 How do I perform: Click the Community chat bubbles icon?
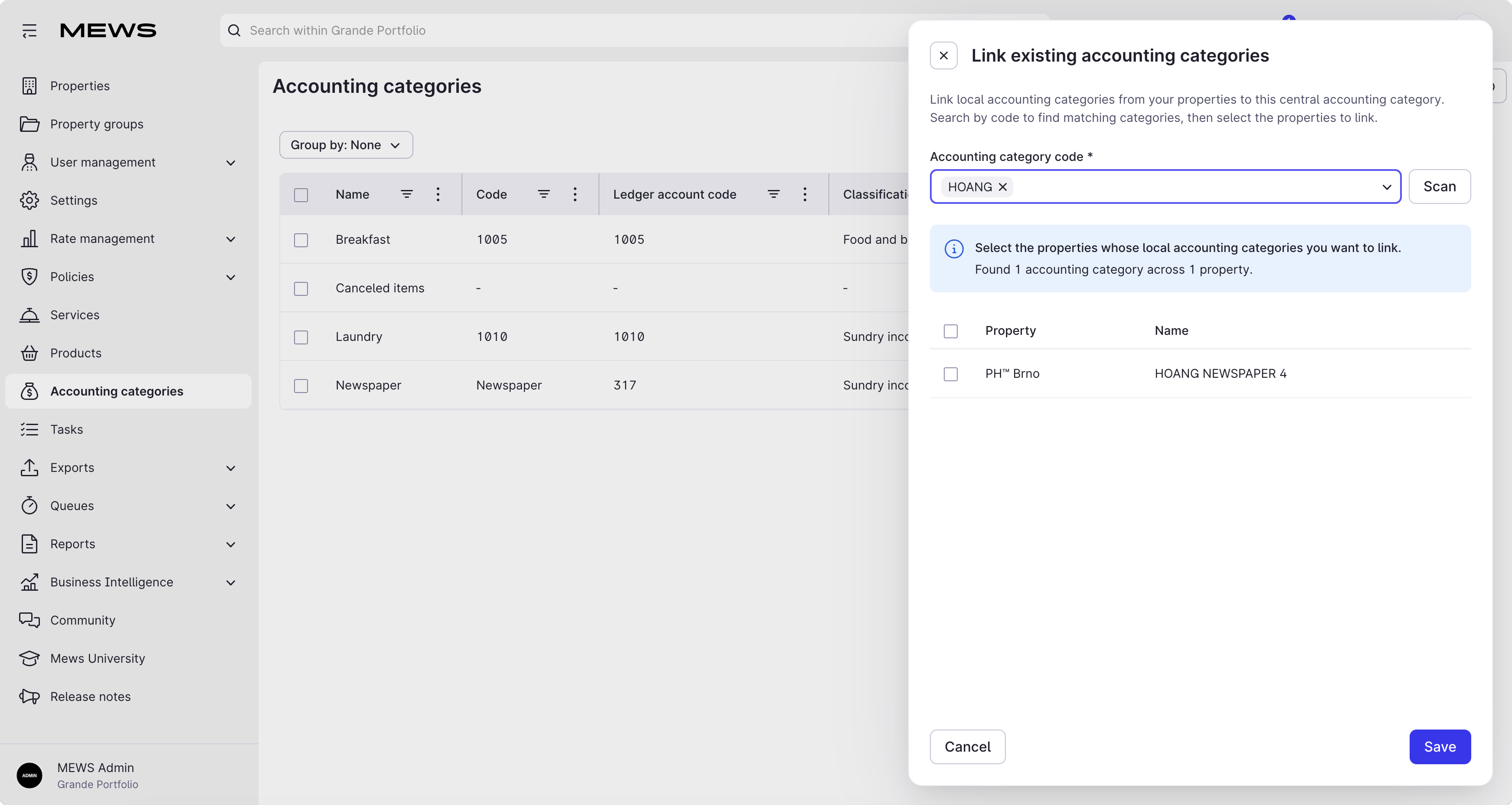[29, 620]
